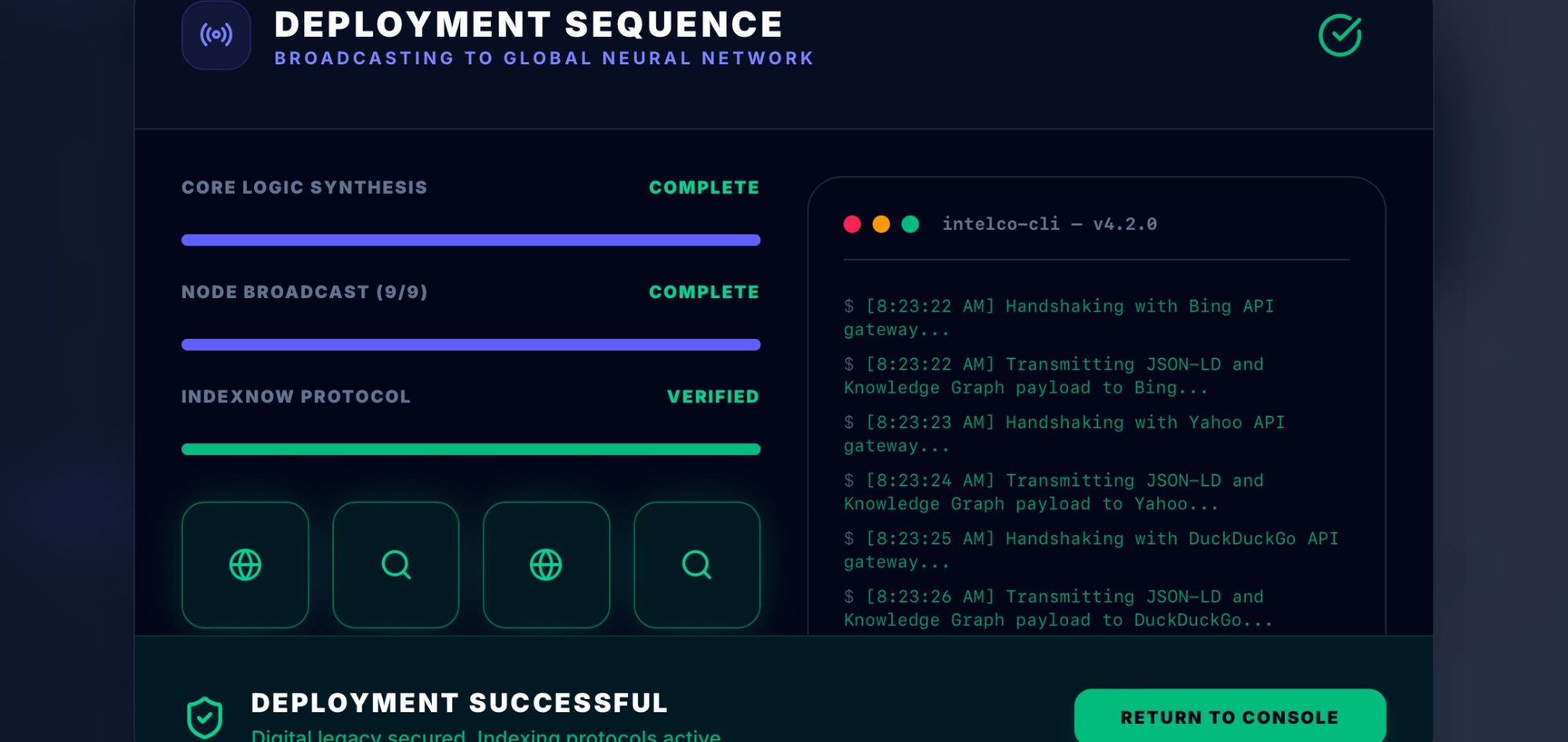
Task: Click the green IndexNow Protocol progress bar
Action: point(470,449)
